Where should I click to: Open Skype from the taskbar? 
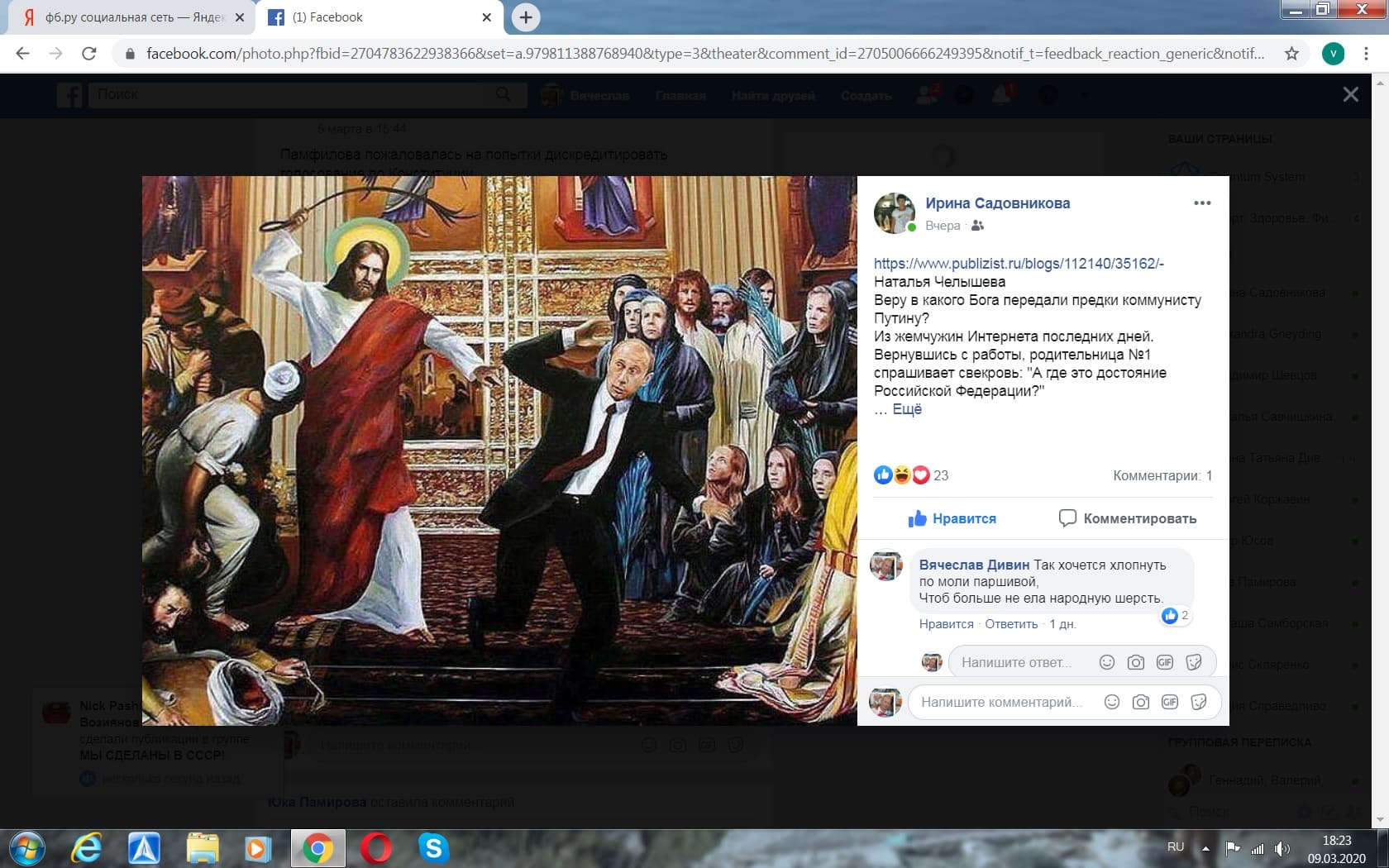coord(433,848)
